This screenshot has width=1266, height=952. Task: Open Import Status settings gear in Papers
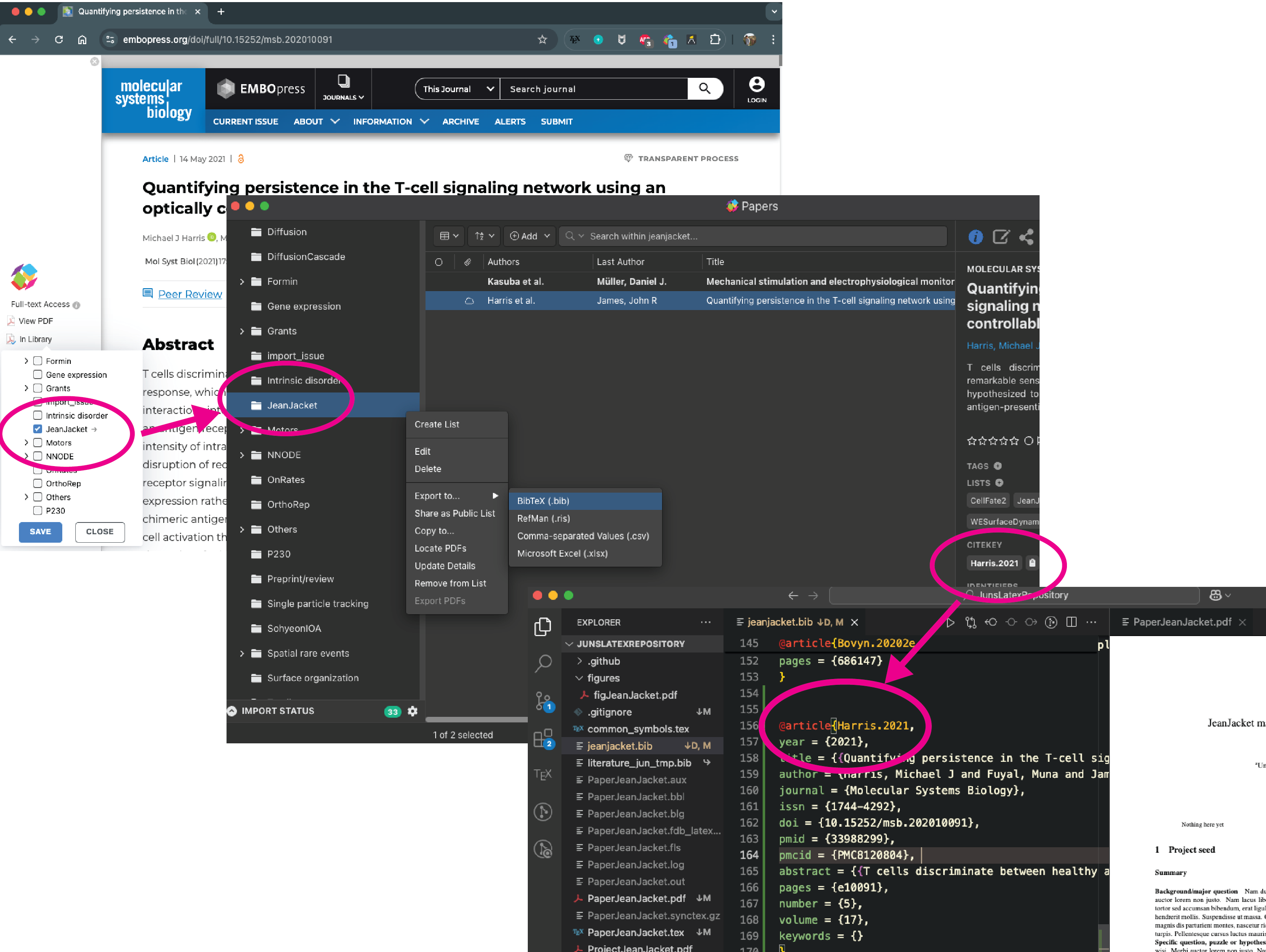tap(412, 711)
